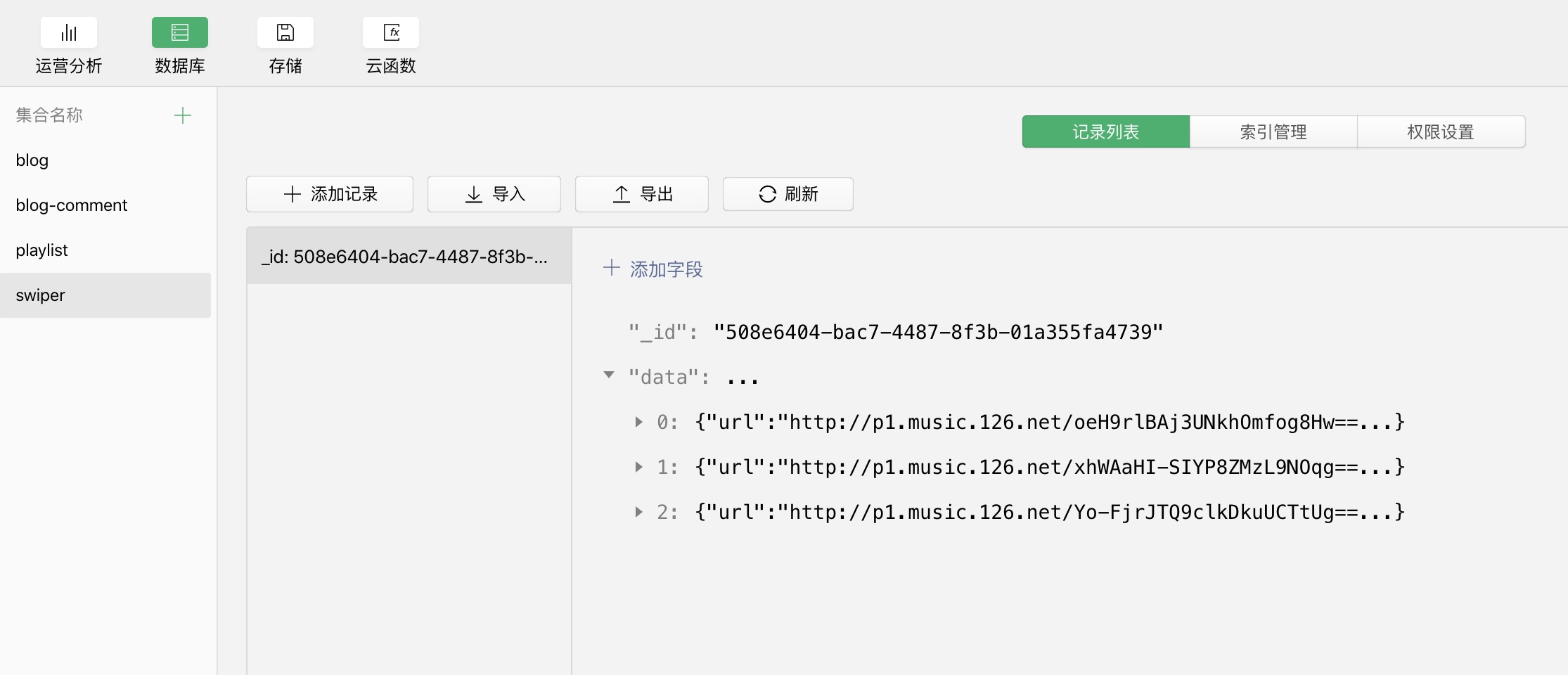The height and width of the screenshot is (675, 1568).
Task: Expand array item 2 triangle
Action: coord(638,512)
